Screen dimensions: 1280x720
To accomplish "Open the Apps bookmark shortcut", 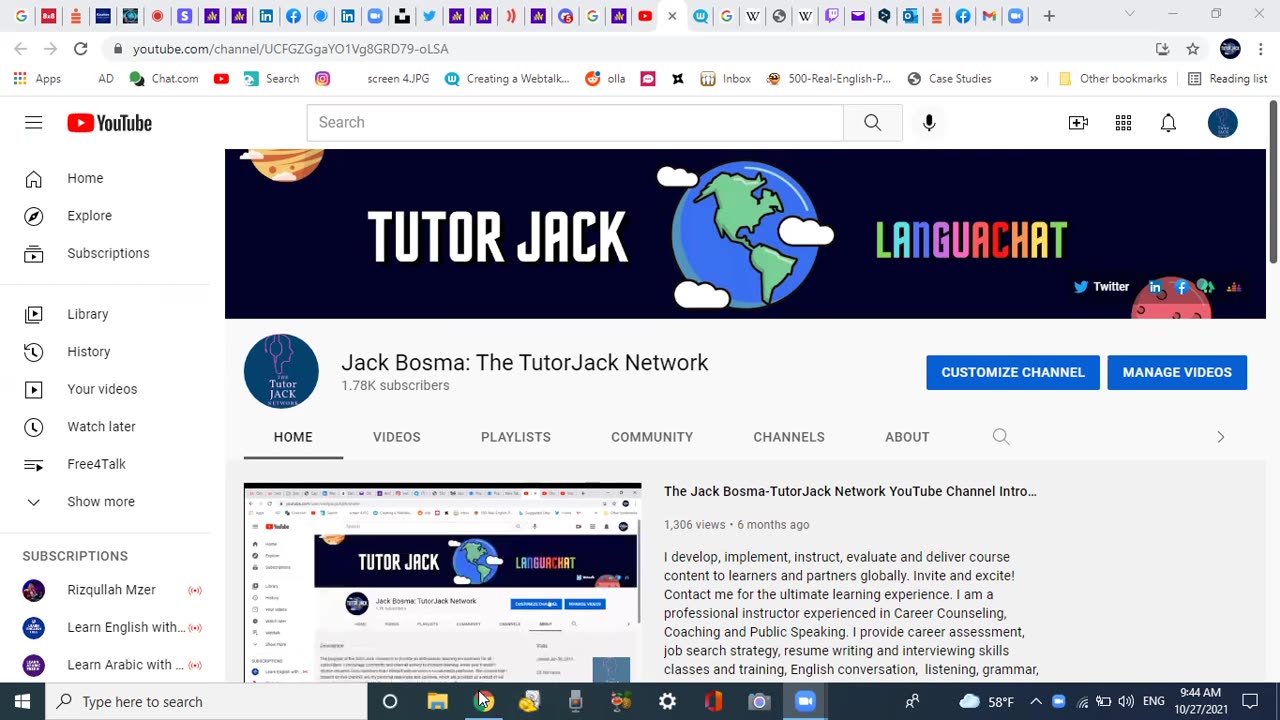I will (x=37, y=78).
